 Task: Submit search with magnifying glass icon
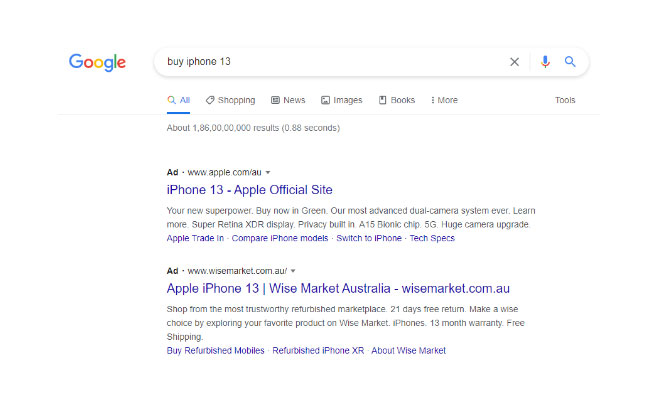click(x=570, y=62)
